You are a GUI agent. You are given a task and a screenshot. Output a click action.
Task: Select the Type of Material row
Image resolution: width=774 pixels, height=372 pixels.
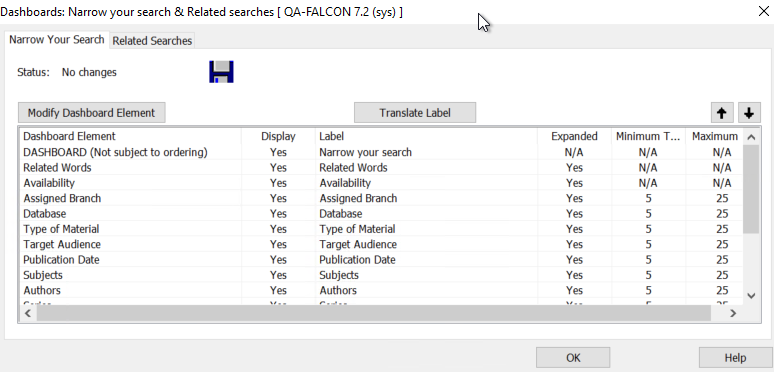381,229
